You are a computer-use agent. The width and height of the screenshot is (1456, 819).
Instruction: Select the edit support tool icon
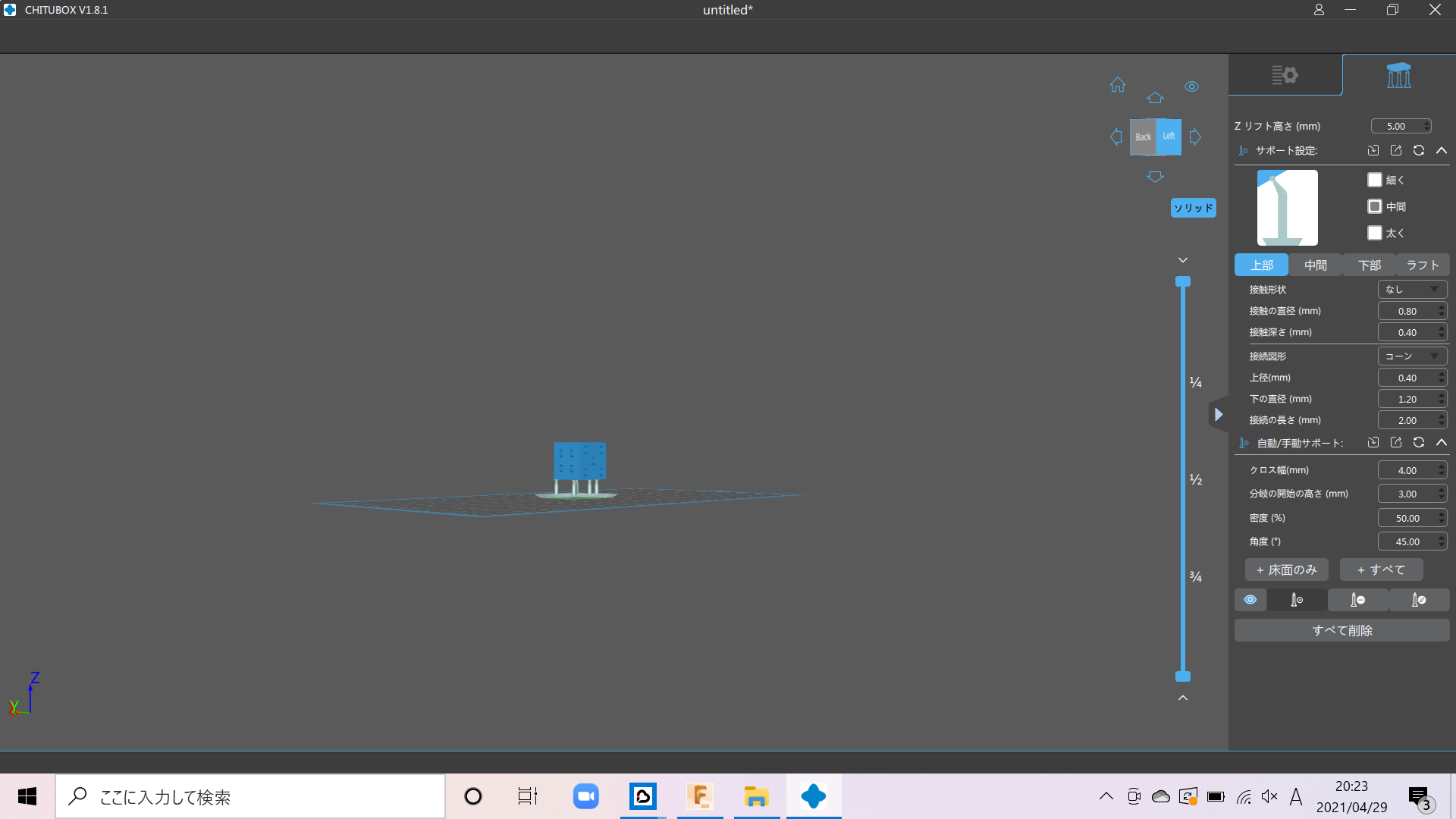[x=1418, y=600]
